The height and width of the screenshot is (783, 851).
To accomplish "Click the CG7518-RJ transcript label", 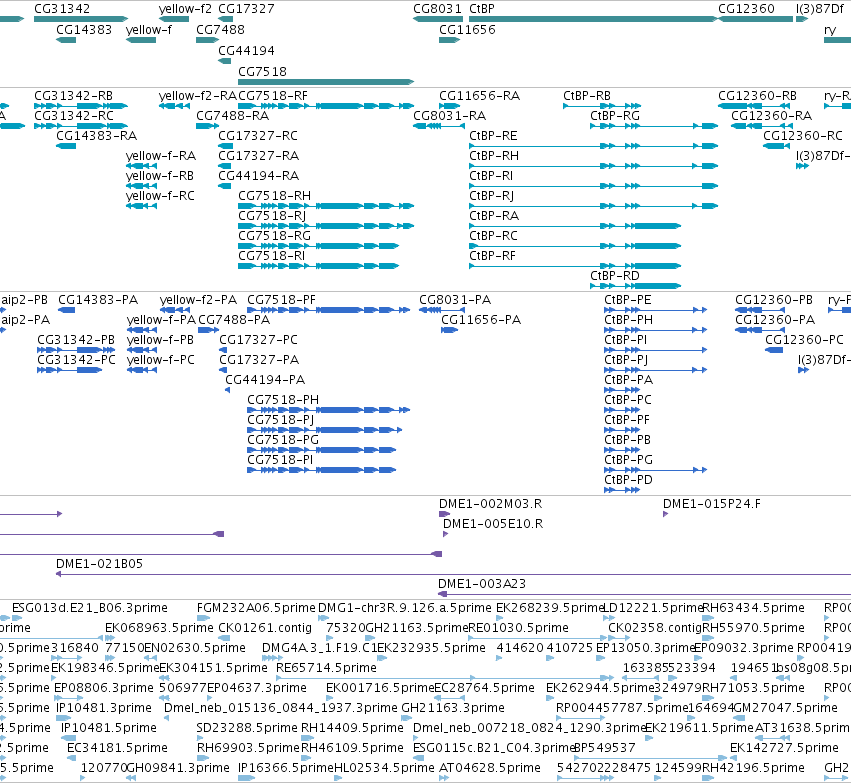I will point(272,216).
